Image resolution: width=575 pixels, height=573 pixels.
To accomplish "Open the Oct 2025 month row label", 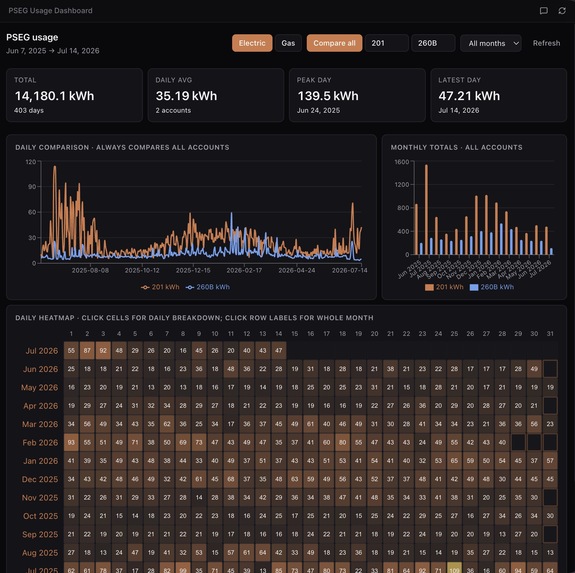I will [40, 516].
